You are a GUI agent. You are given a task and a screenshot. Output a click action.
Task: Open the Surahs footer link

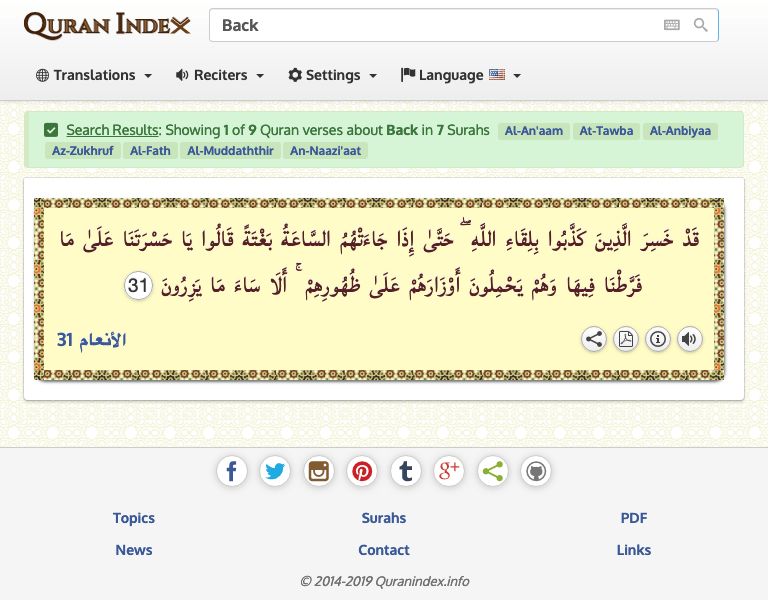384,518
